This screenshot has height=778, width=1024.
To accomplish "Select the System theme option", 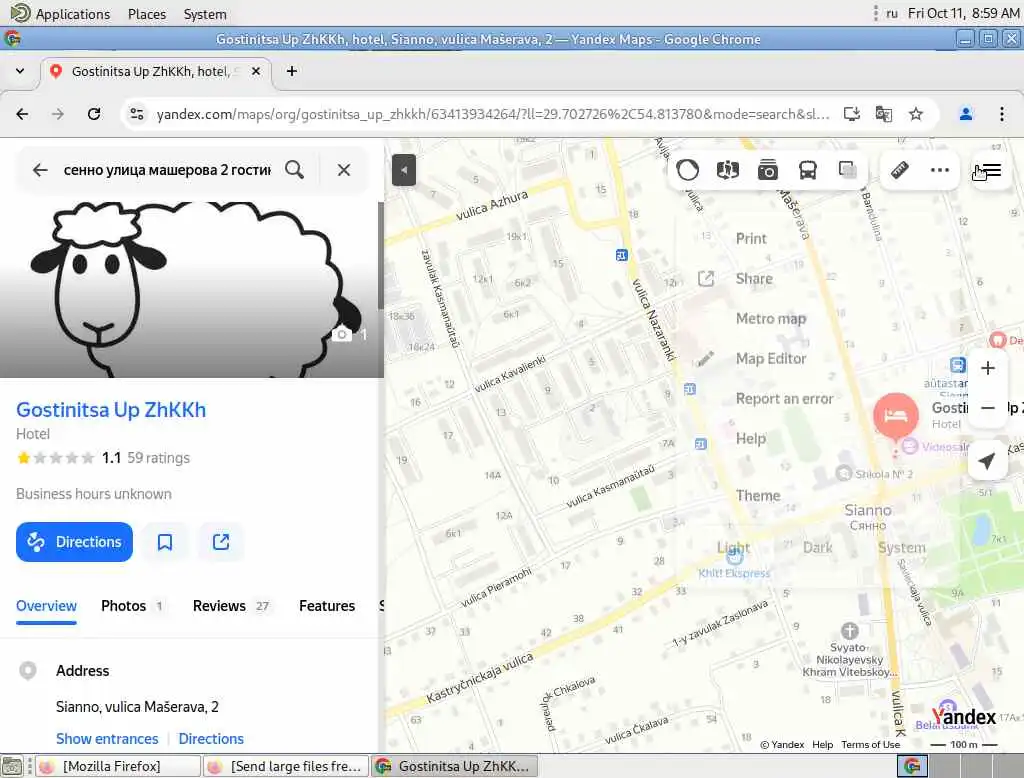I will click(x=902, y=547).
